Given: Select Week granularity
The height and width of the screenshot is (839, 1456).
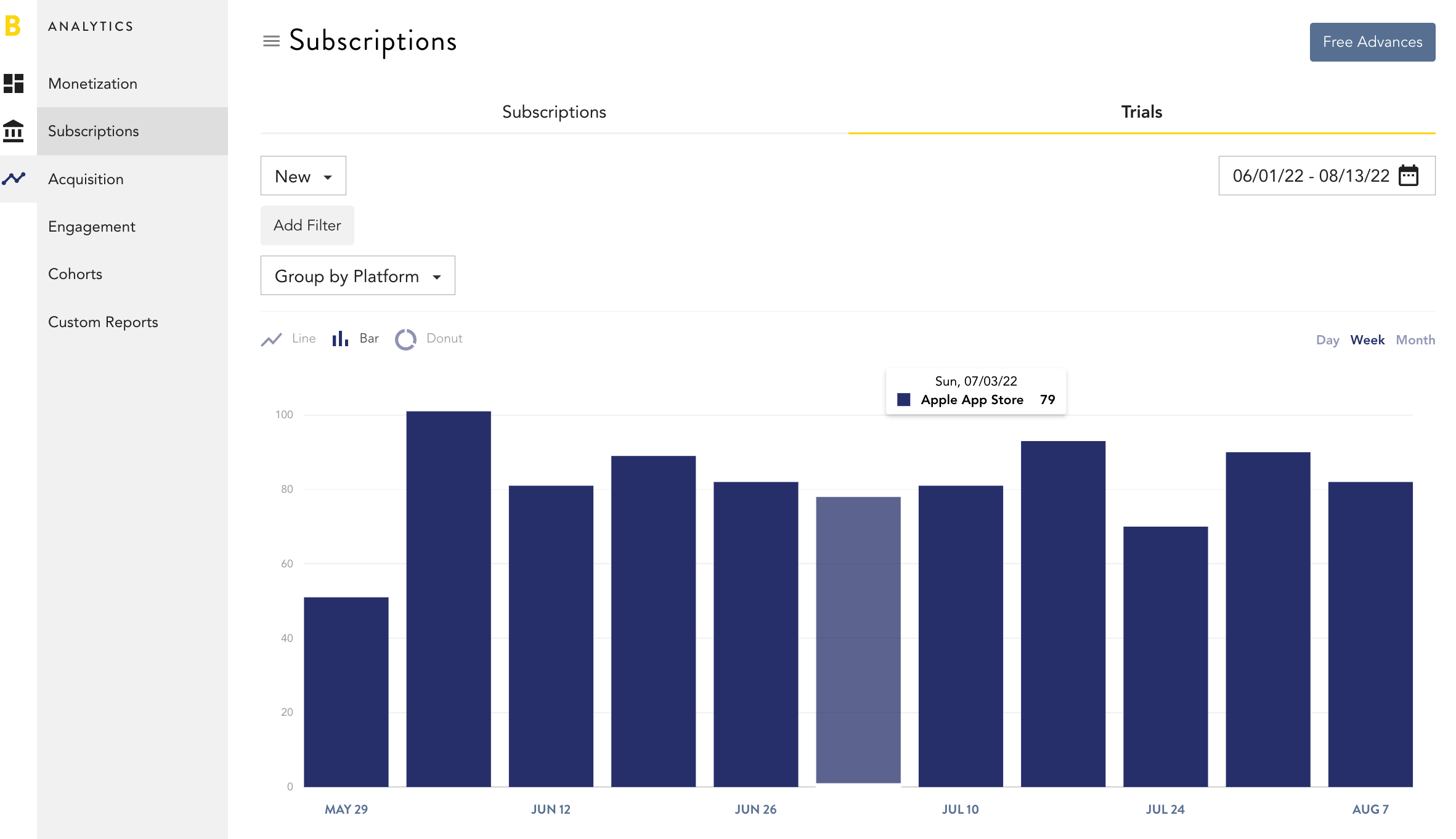Looking at the screenshot, I should pyautogui.click(x=1367, y=340).
